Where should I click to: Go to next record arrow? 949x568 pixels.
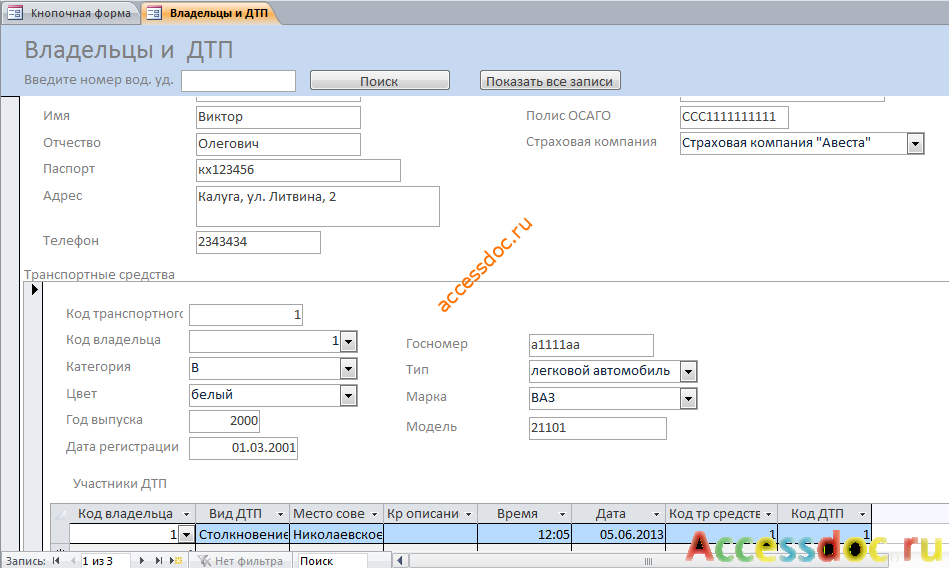pos(142,561)
